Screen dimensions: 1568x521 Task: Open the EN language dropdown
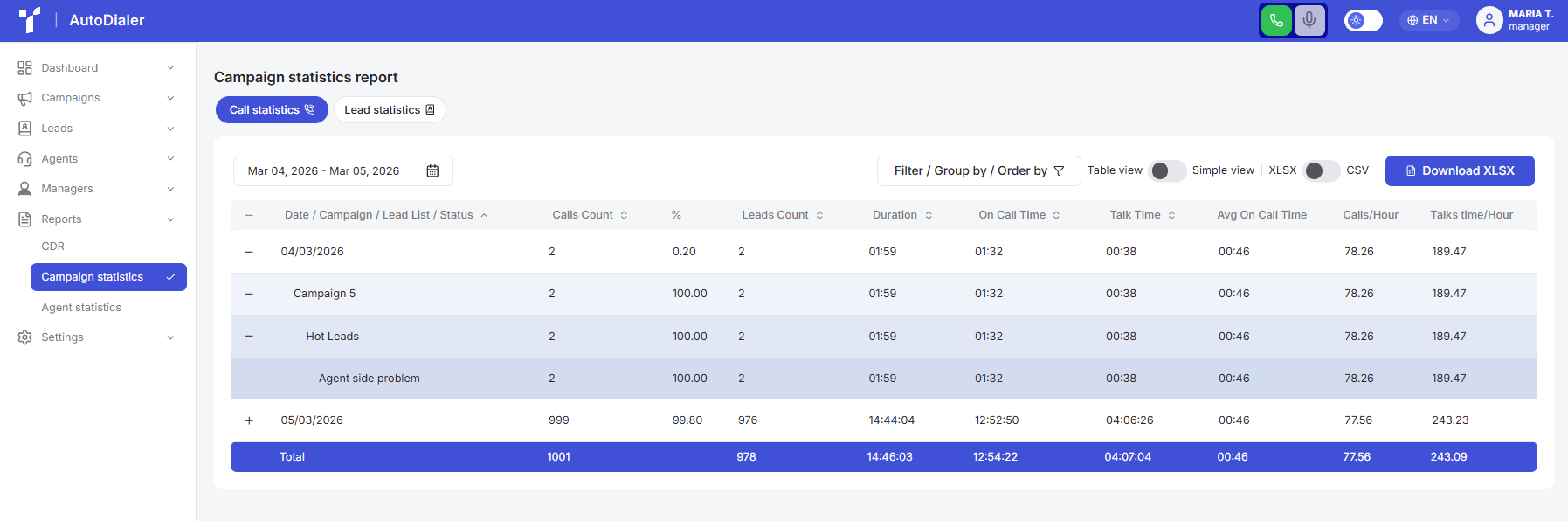pos(1428,20)
